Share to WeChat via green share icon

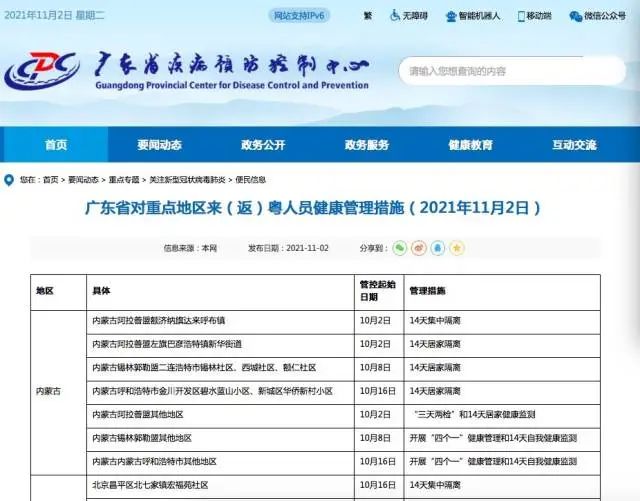400,248
